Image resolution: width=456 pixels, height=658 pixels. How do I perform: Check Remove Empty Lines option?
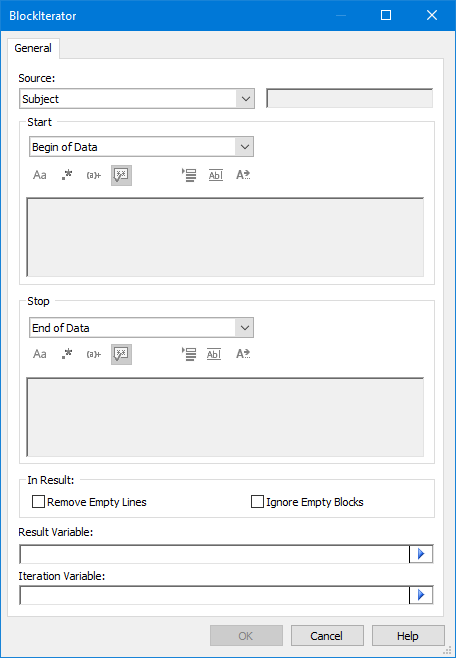pyautogui.click(x=89, y=502)
